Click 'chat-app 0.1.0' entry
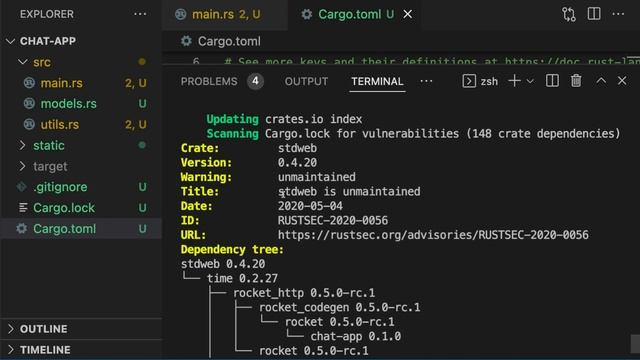This screenshot has width=640, height=360. click(356, 336)
